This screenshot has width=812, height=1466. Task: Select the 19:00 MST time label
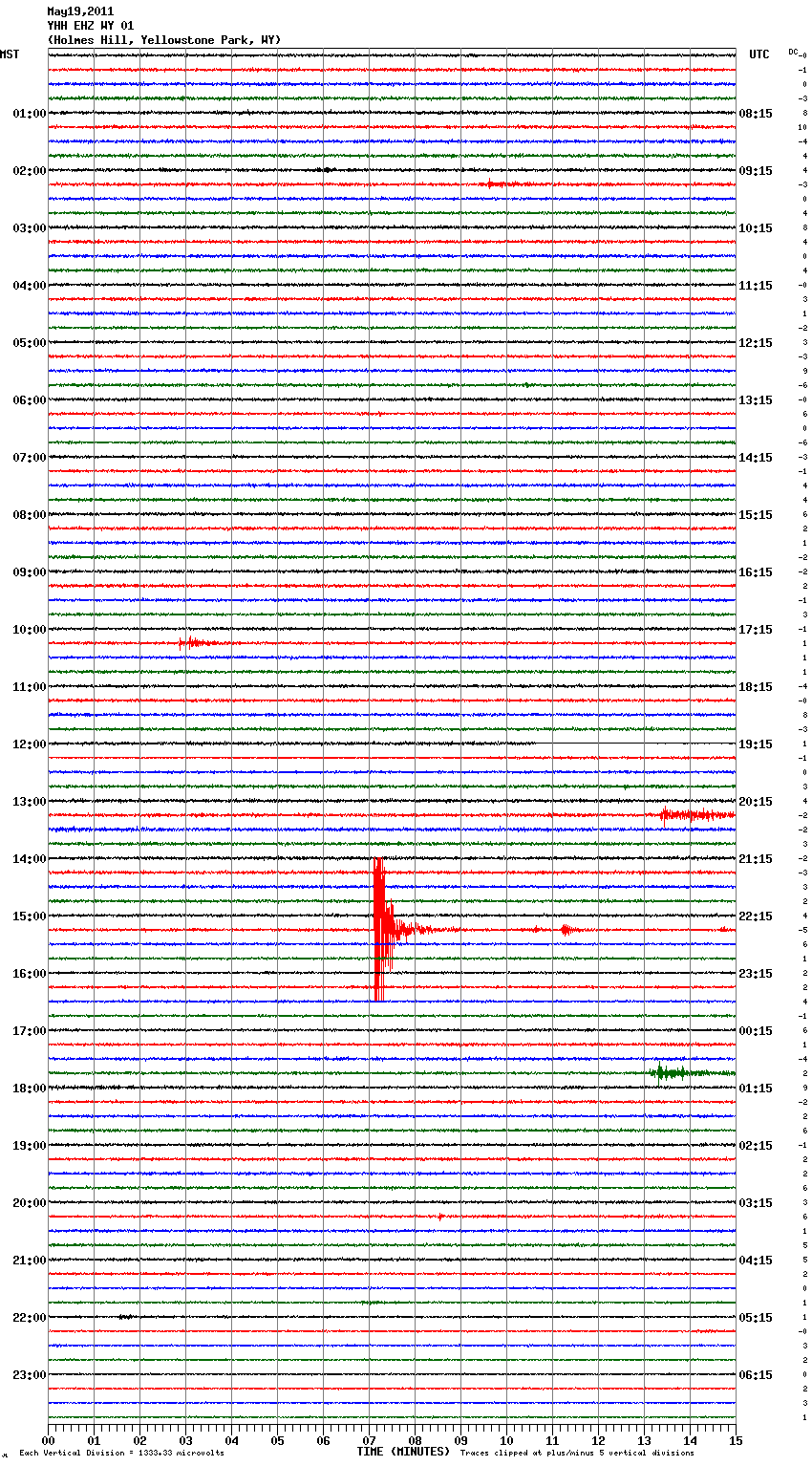(30, 1146)
